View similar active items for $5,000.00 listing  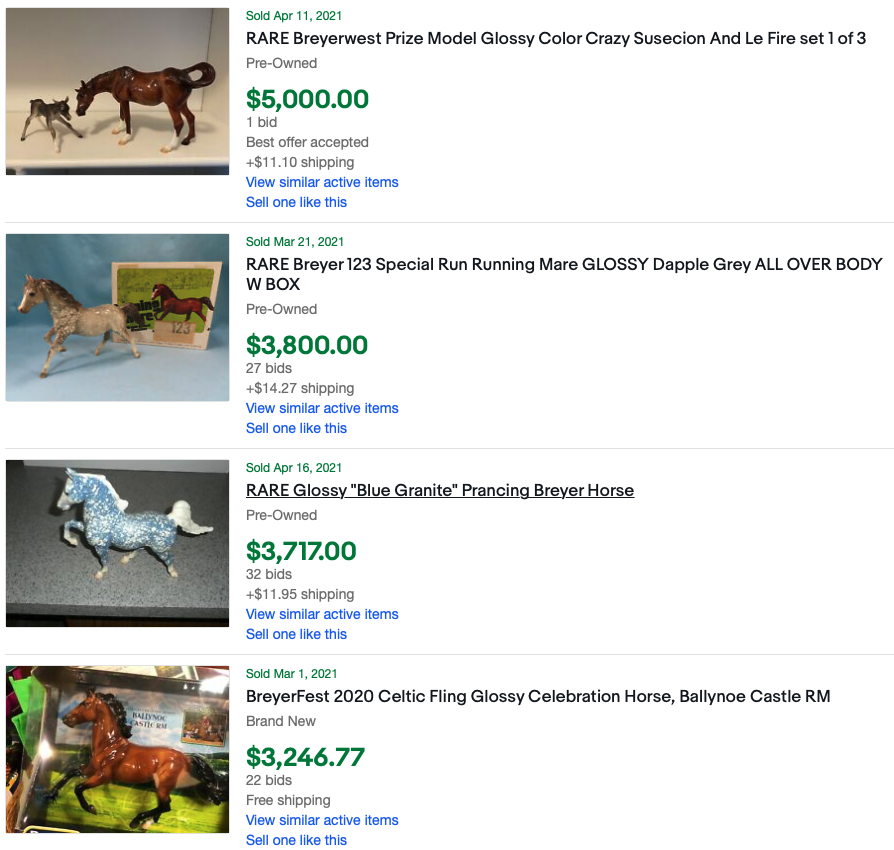(322, 182)
